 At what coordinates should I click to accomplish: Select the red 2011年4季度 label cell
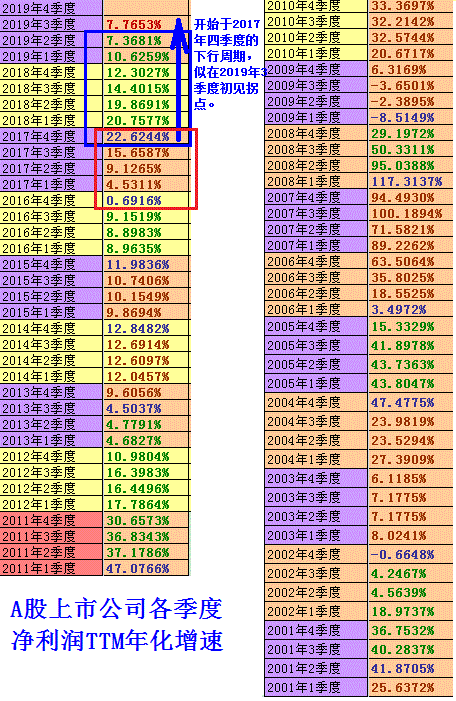tap(51, 520)
